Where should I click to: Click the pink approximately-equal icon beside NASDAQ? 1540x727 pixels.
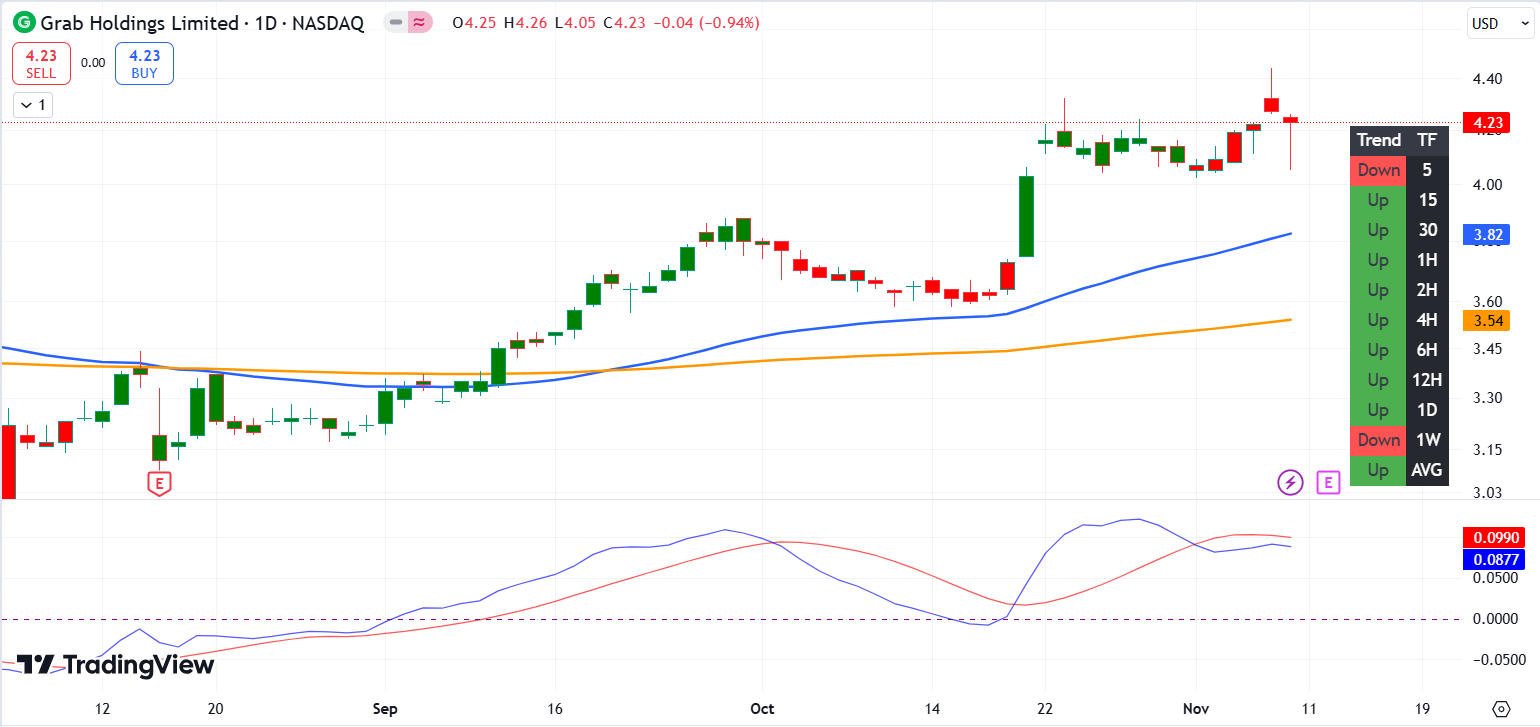point(421,22)
